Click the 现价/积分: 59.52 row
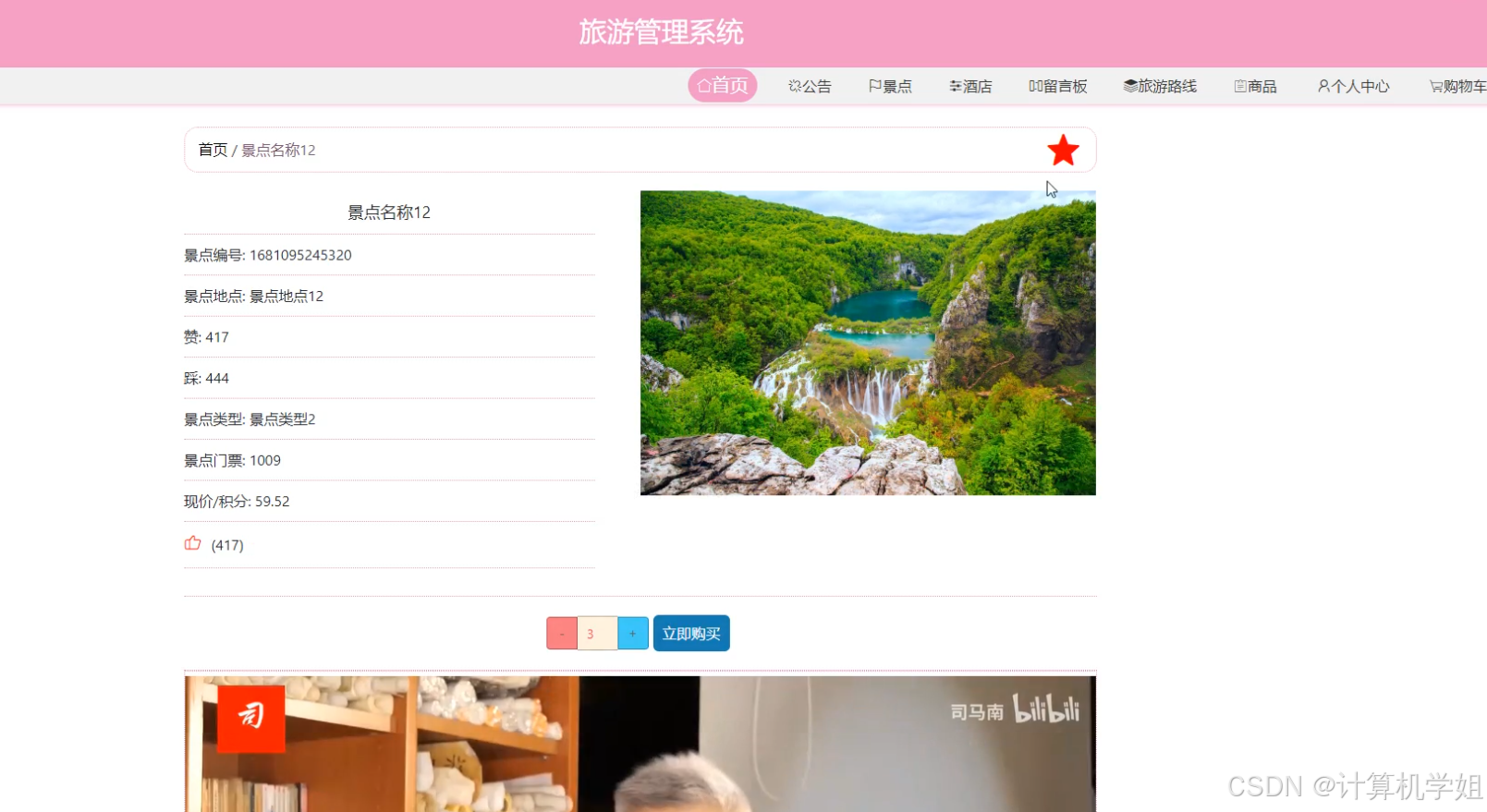The image size is (1487, 812). 389,502
